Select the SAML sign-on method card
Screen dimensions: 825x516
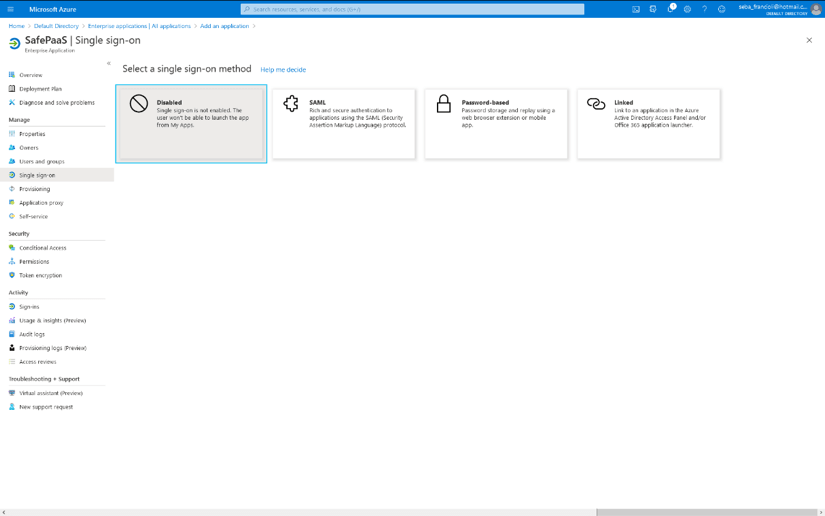(344, 124)
